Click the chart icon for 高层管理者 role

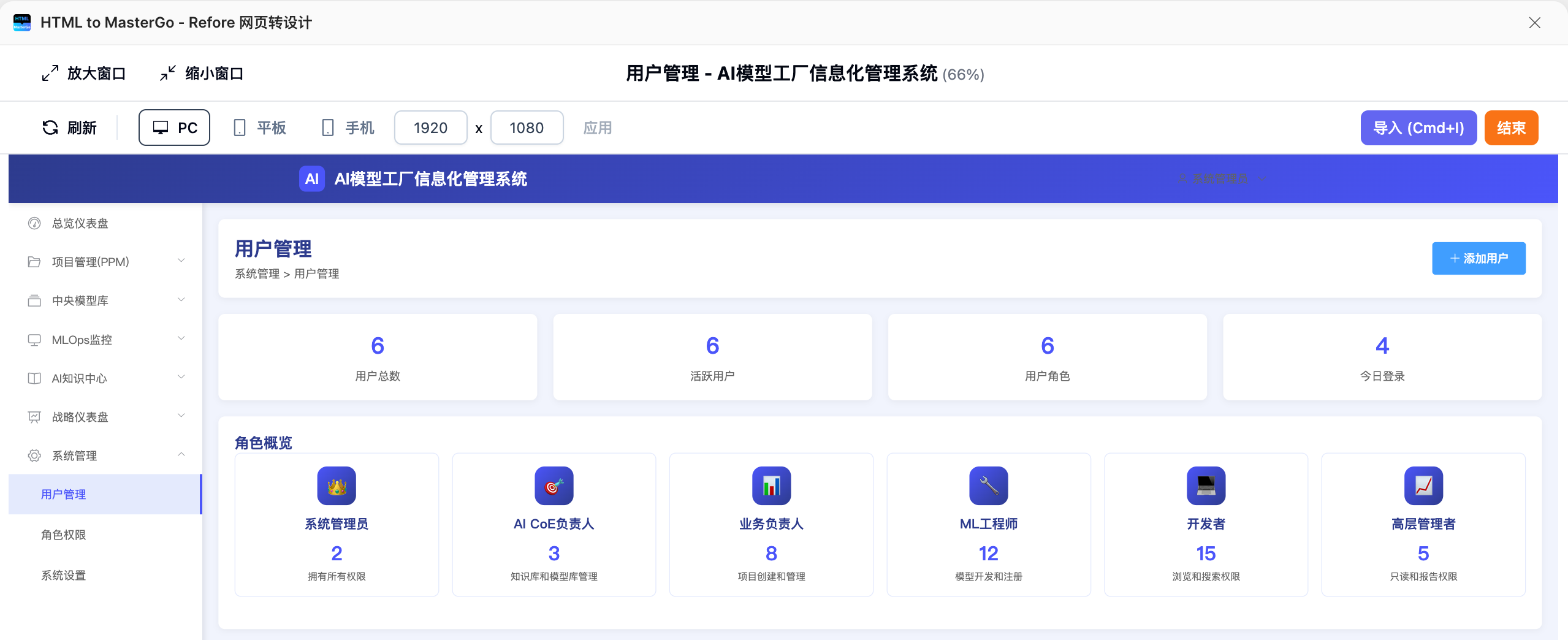point(1423,486)
